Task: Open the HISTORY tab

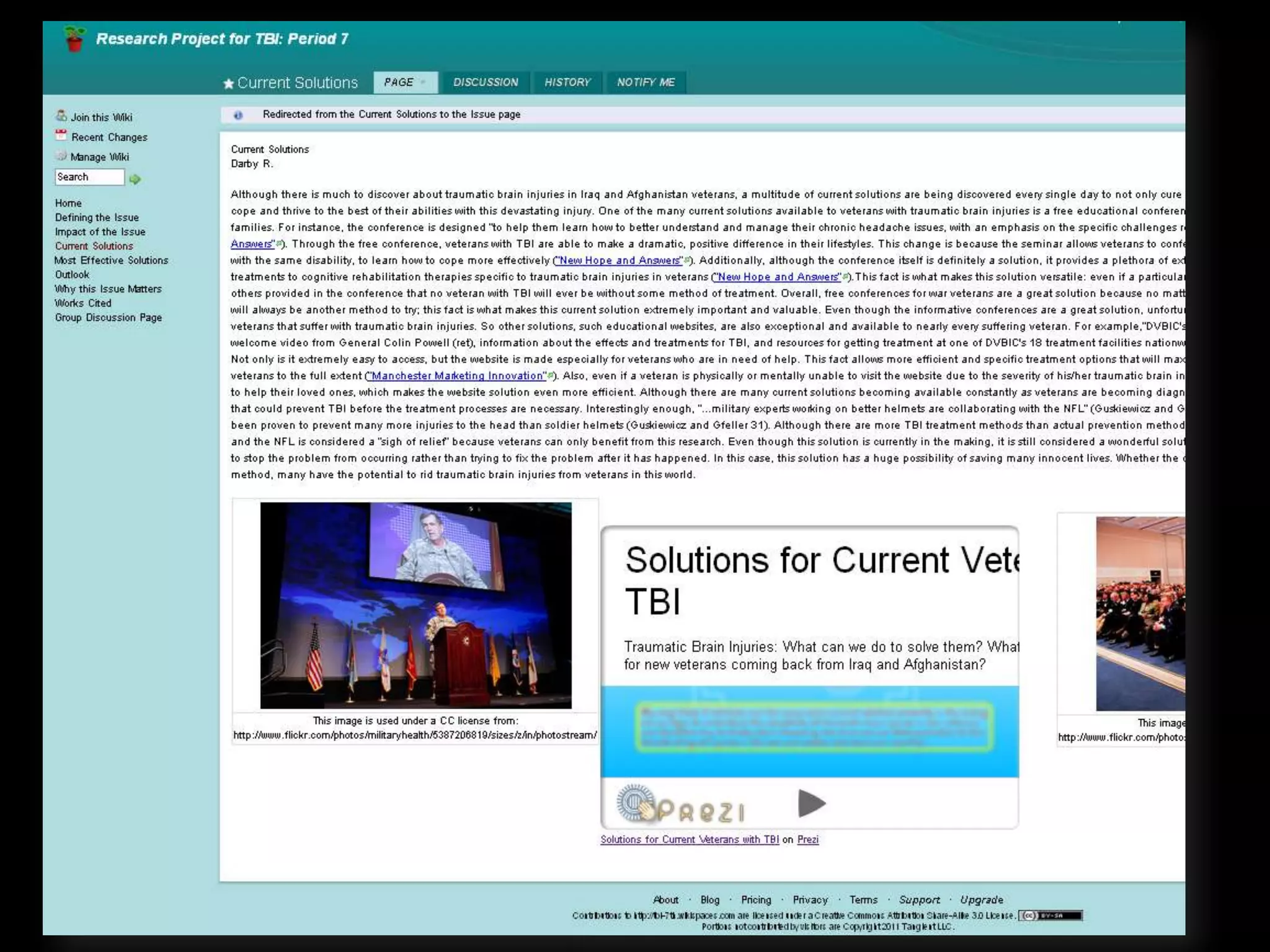Action: click(567, 82)
